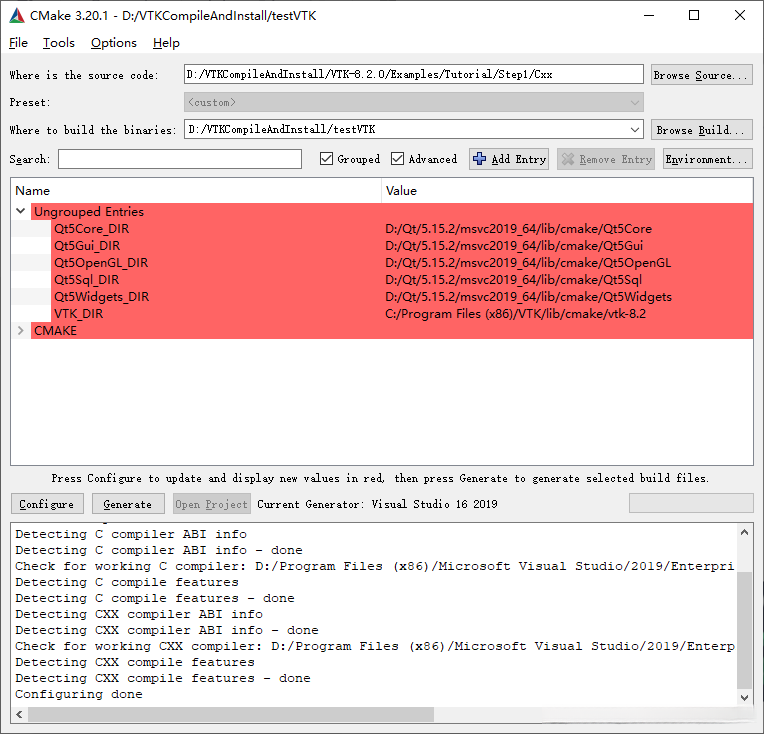Image resolution: width=764 pixels, height=734 pixels.
Task: Open the Tools menu
Action: pyautogui.click(x=58, y=43)
